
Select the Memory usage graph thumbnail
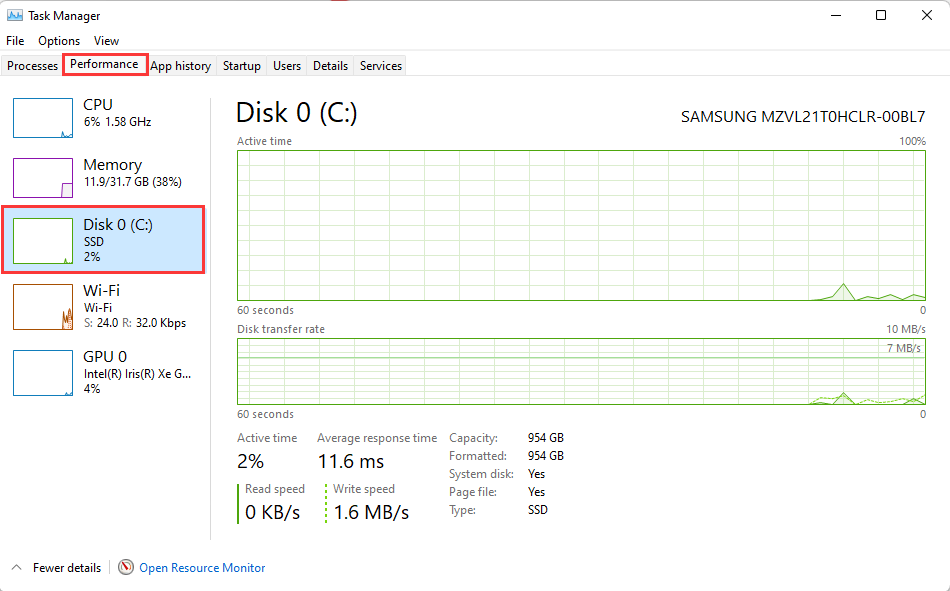coord(43,178)
